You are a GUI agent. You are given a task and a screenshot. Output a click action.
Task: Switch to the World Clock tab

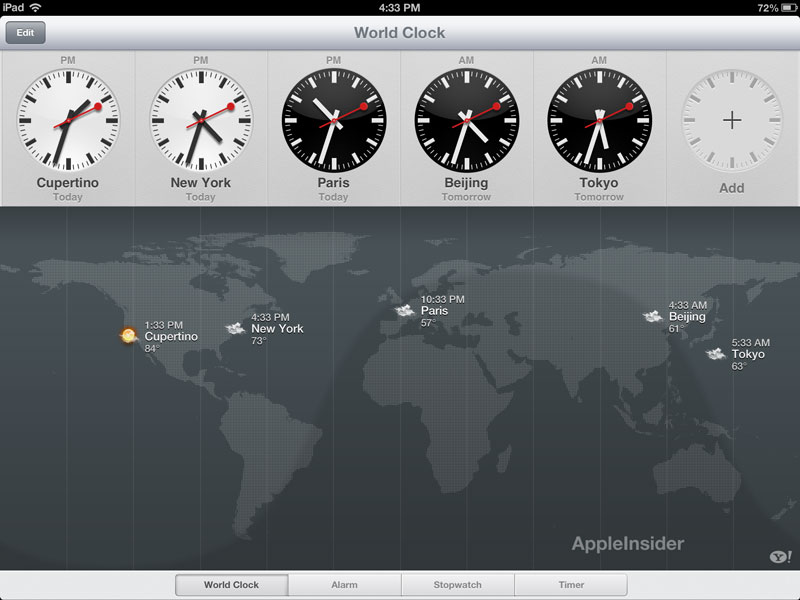click(x=232, y=585)
